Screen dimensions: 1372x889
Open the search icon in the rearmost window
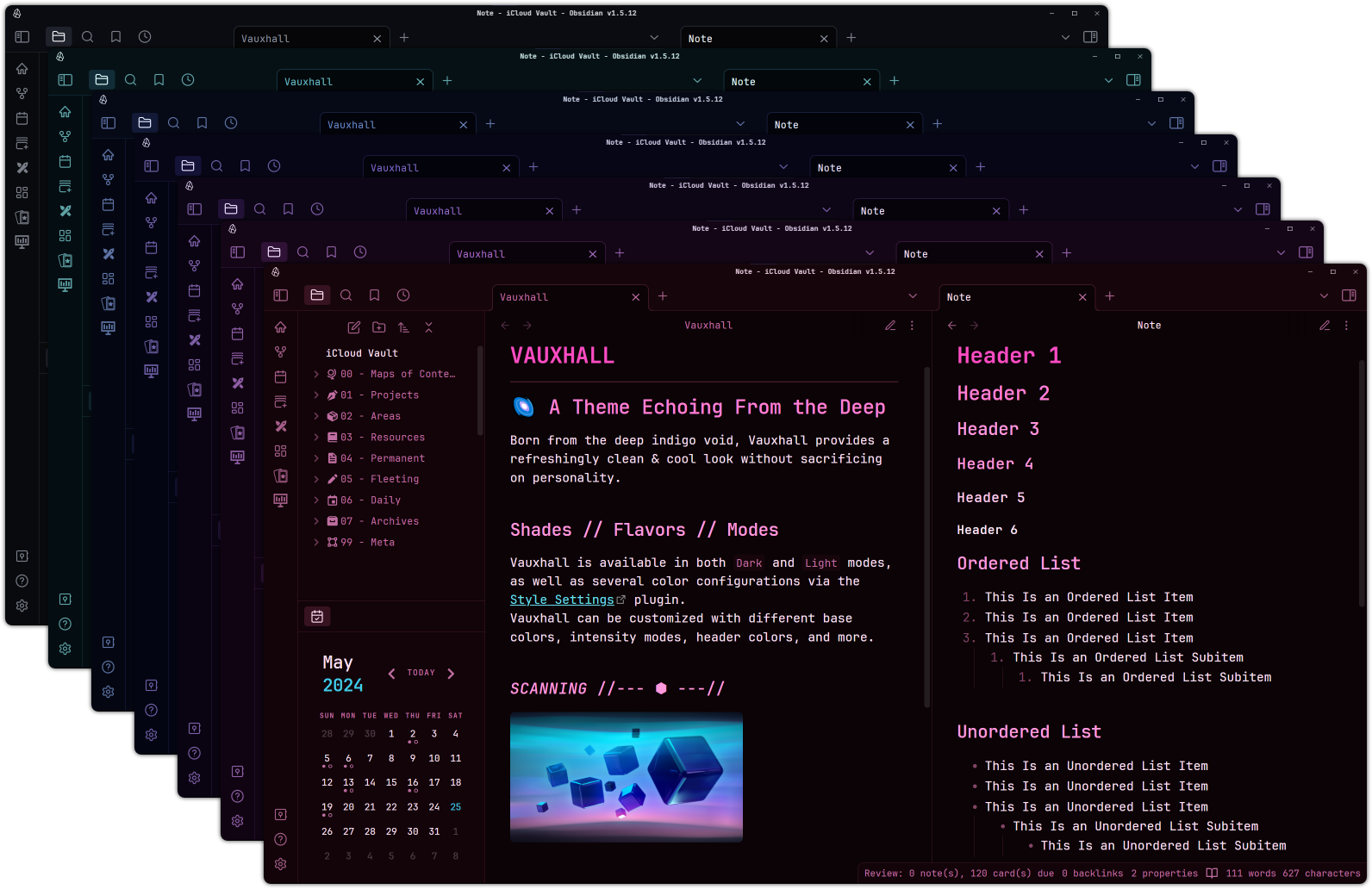(88, 37)
